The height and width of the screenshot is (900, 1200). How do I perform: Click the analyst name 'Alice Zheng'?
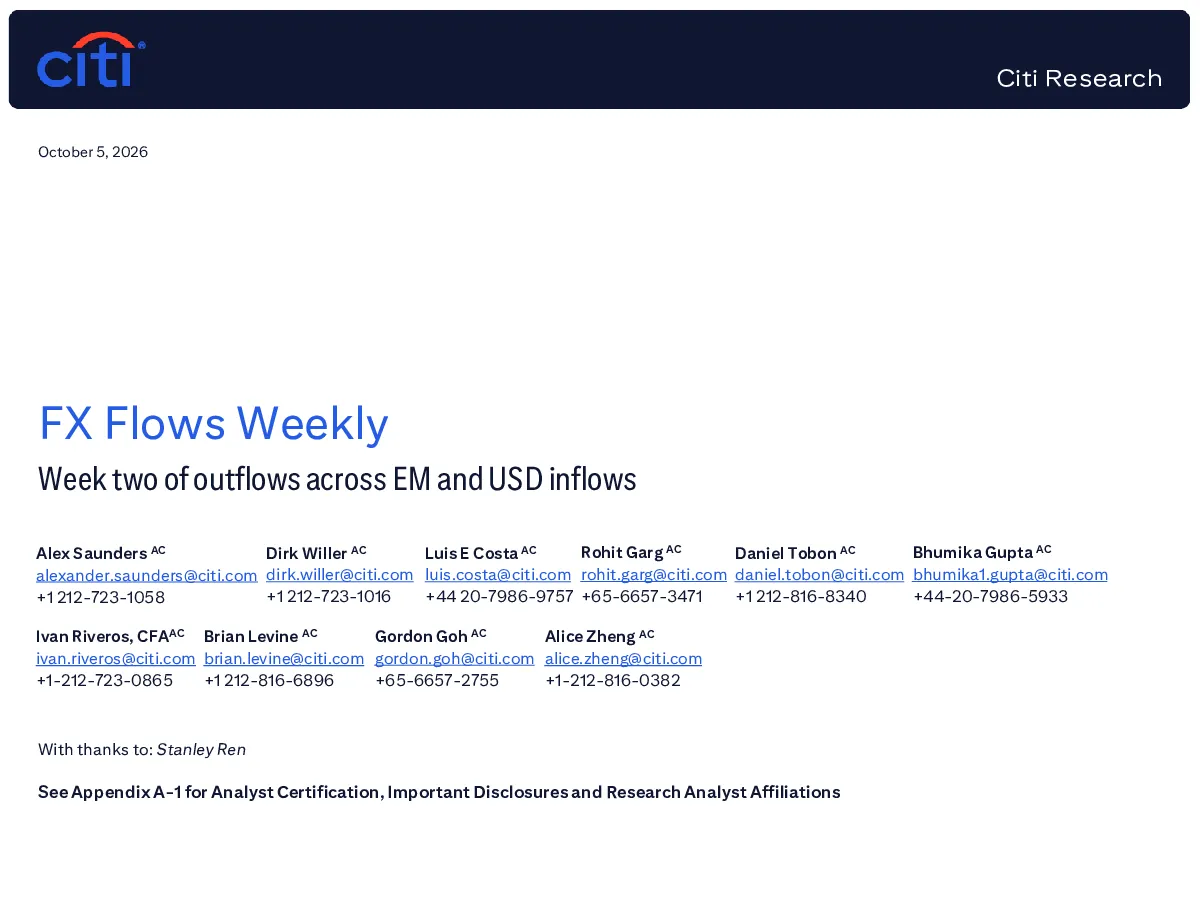pos(590,636)
